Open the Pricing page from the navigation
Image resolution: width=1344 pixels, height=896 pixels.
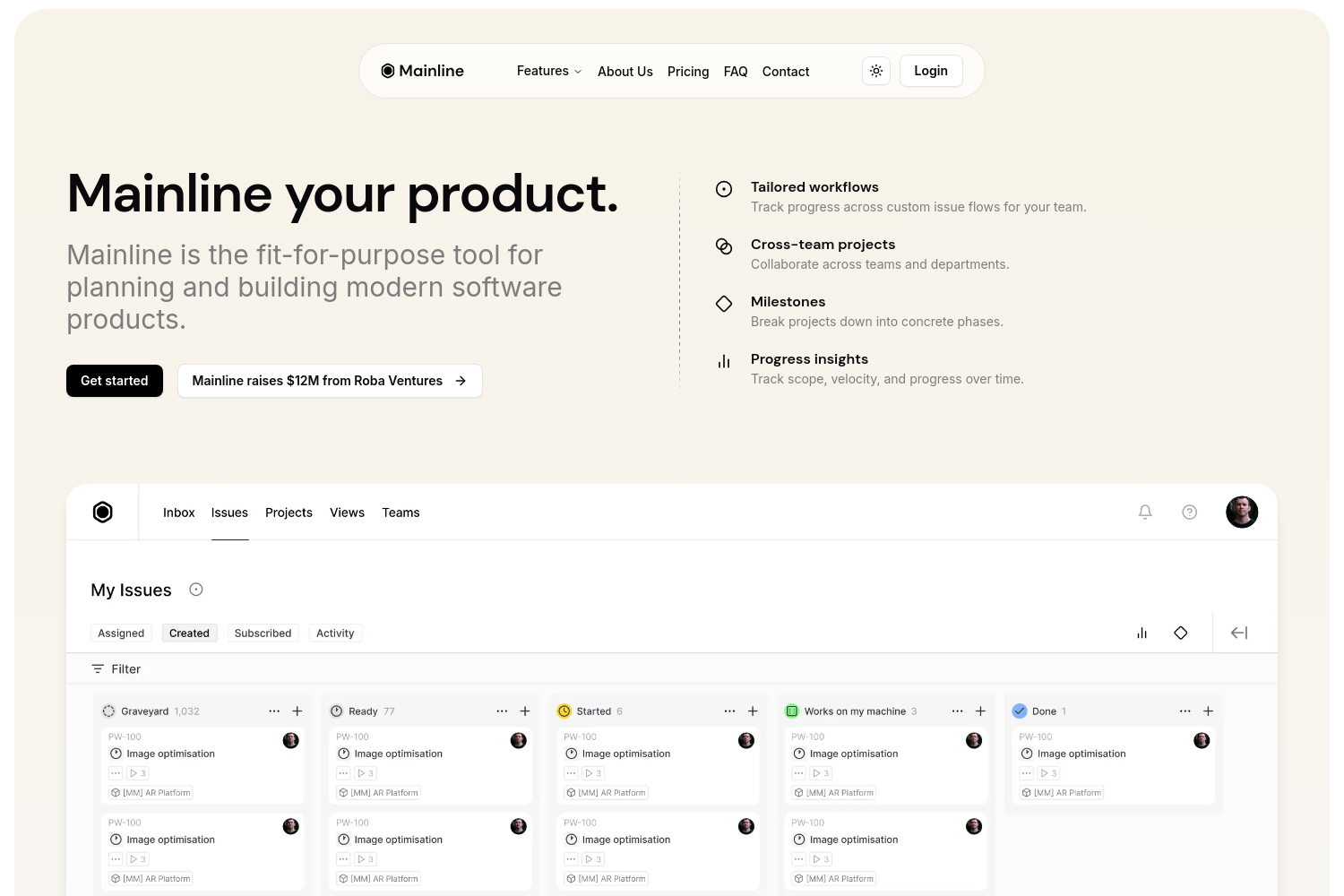(688, 71)
